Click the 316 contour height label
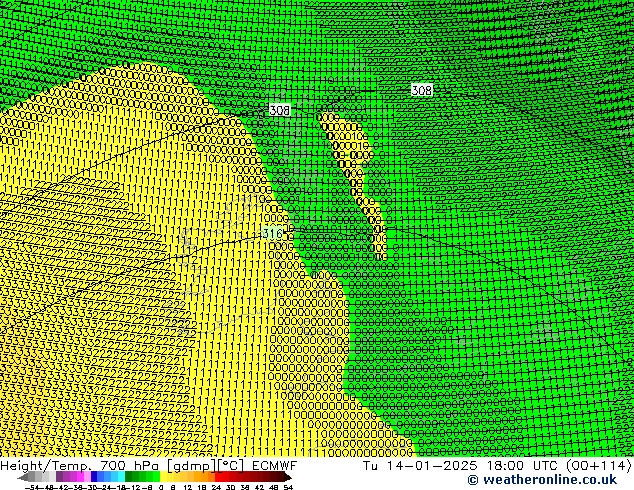 pyautogui.click(x=273, y=233)
